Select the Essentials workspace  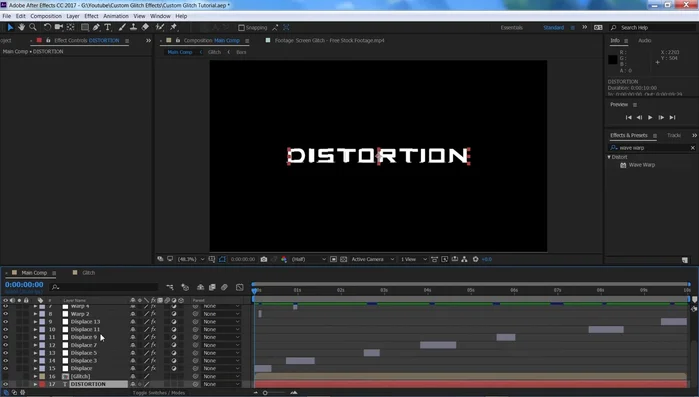click(x=511, y=28)
